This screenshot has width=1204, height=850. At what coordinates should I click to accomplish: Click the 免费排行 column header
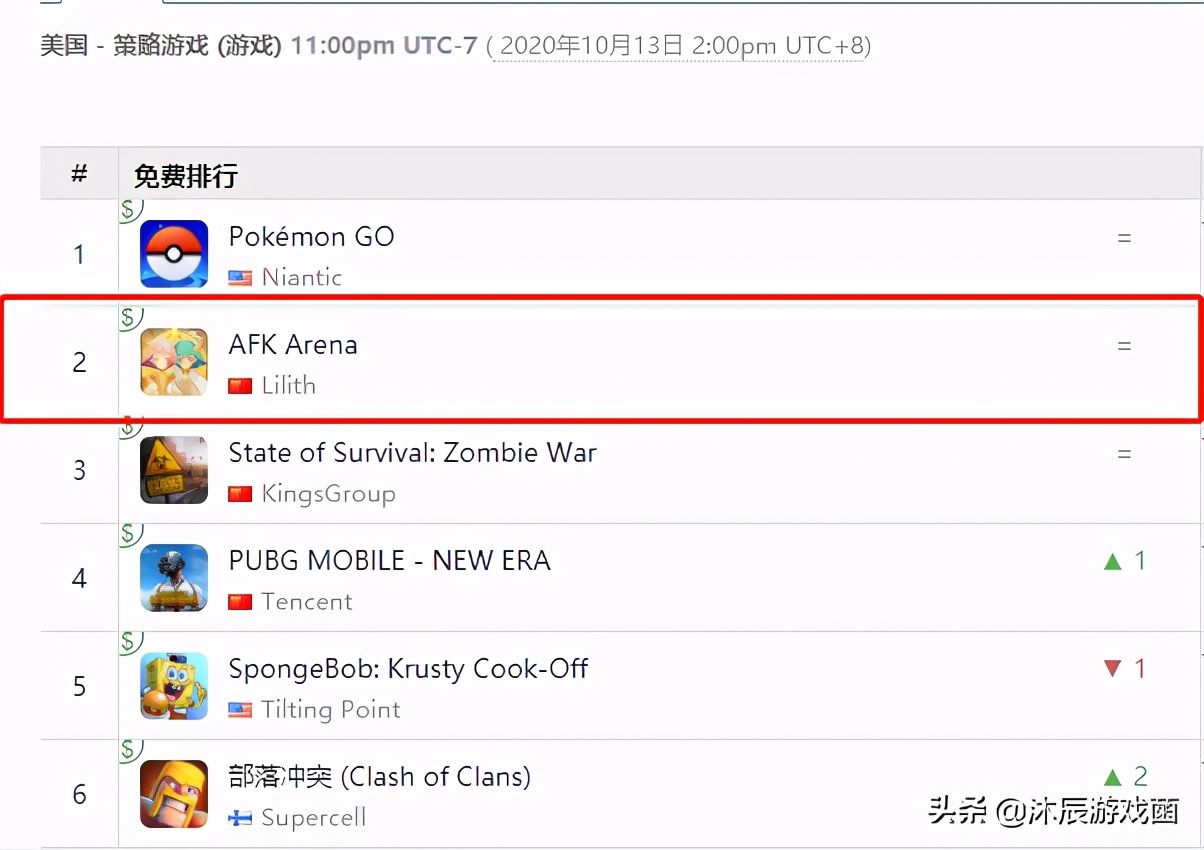186,176
